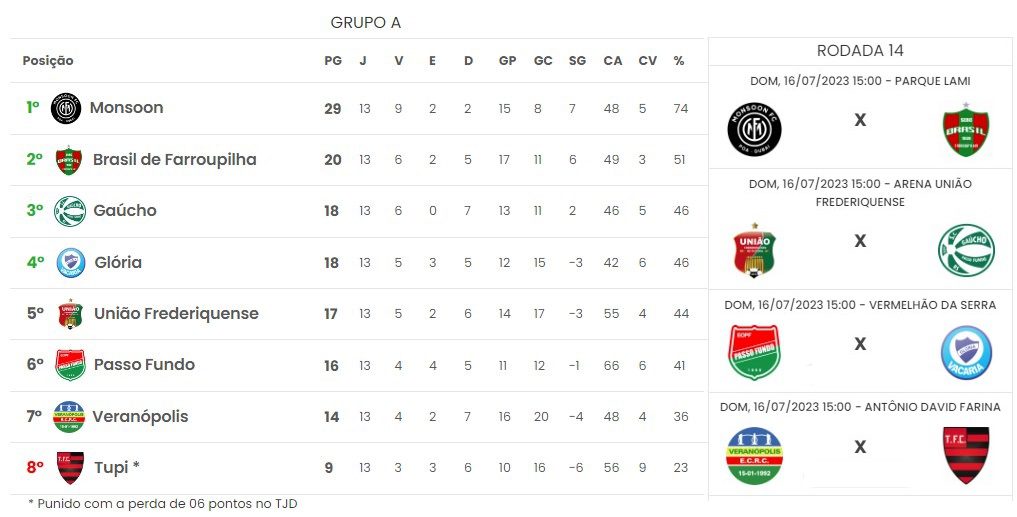1017x517 pixels.
Task: Click large Vacaria Glória crest in fixtures
Action: pyautogui.click(x=966, y=353)
